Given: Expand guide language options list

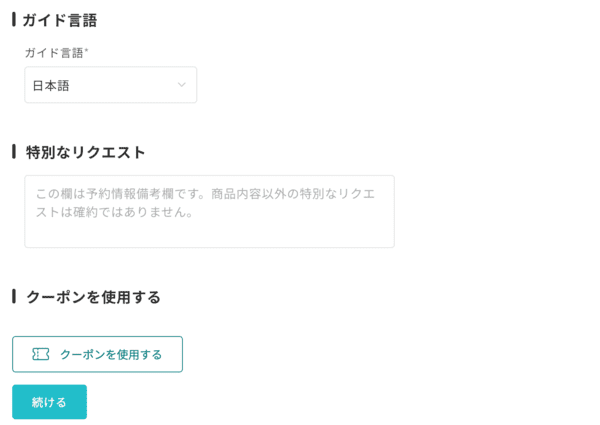Looking at the screenshot, I should pyautogui.click(x=111, y=85).
